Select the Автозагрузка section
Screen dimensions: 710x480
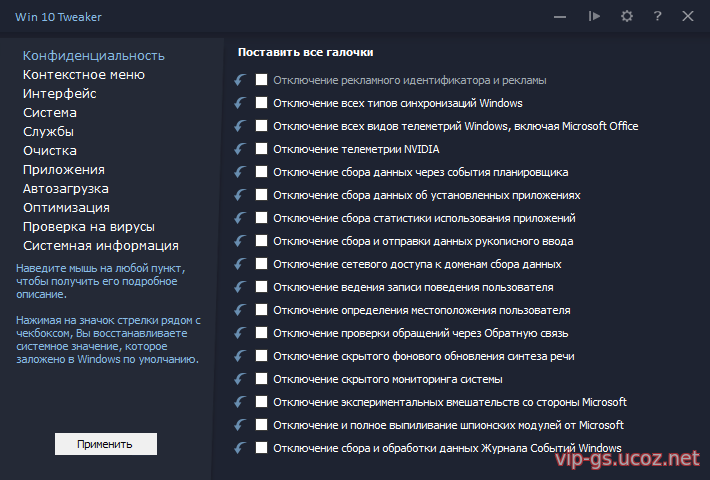tap(66, 189)
